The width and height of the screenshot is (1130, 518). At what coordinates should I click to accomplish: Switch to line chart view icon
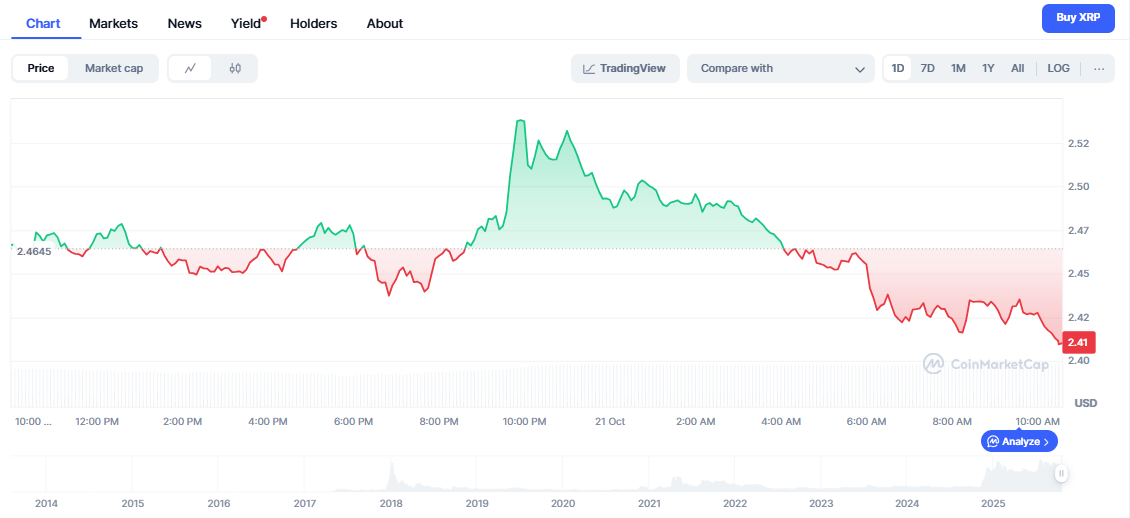pyautogui.click(x=190, y=68)
